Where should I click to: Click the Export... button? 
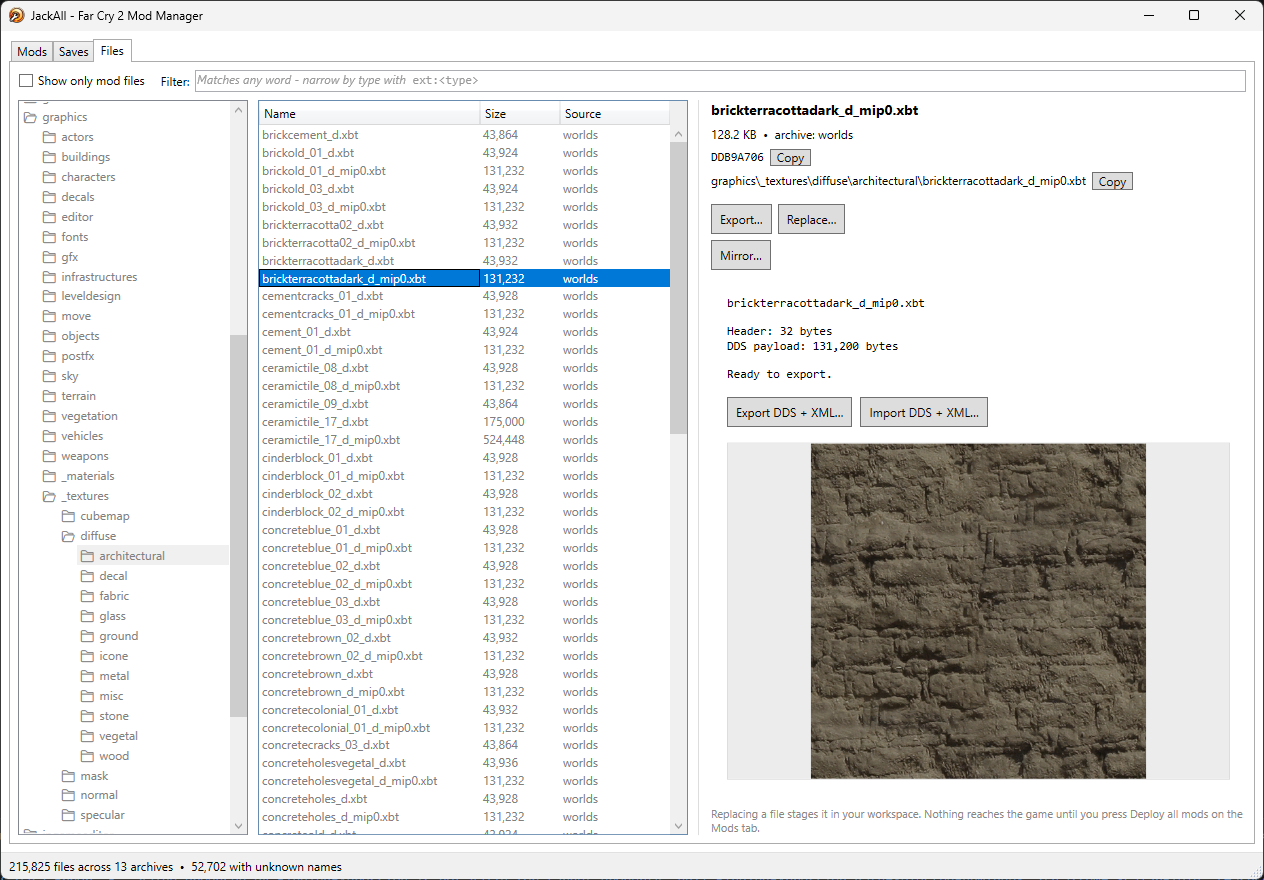[741, 220]
